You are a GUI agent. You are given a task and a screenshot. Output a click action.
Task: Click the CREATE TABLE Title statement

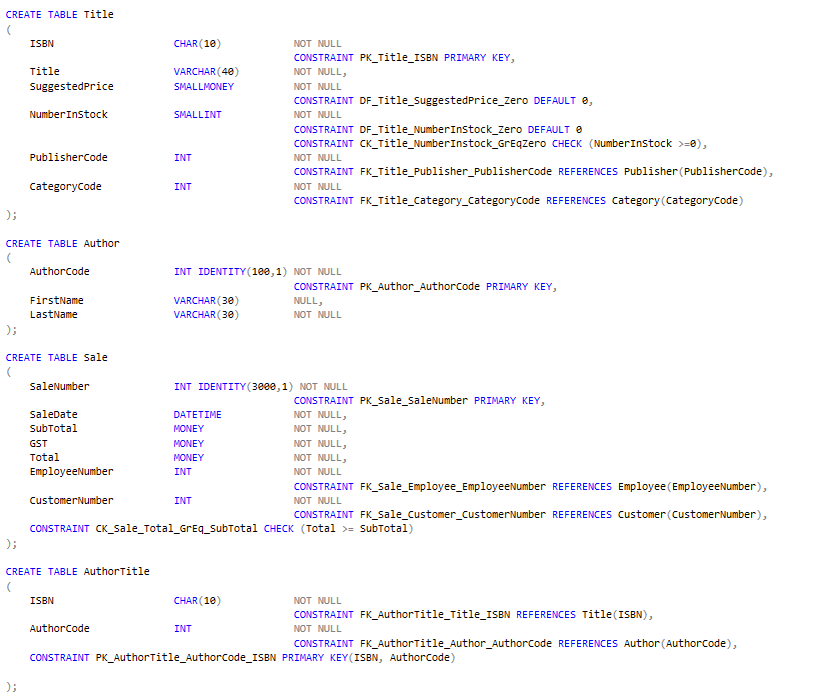(x=60, y=14)
